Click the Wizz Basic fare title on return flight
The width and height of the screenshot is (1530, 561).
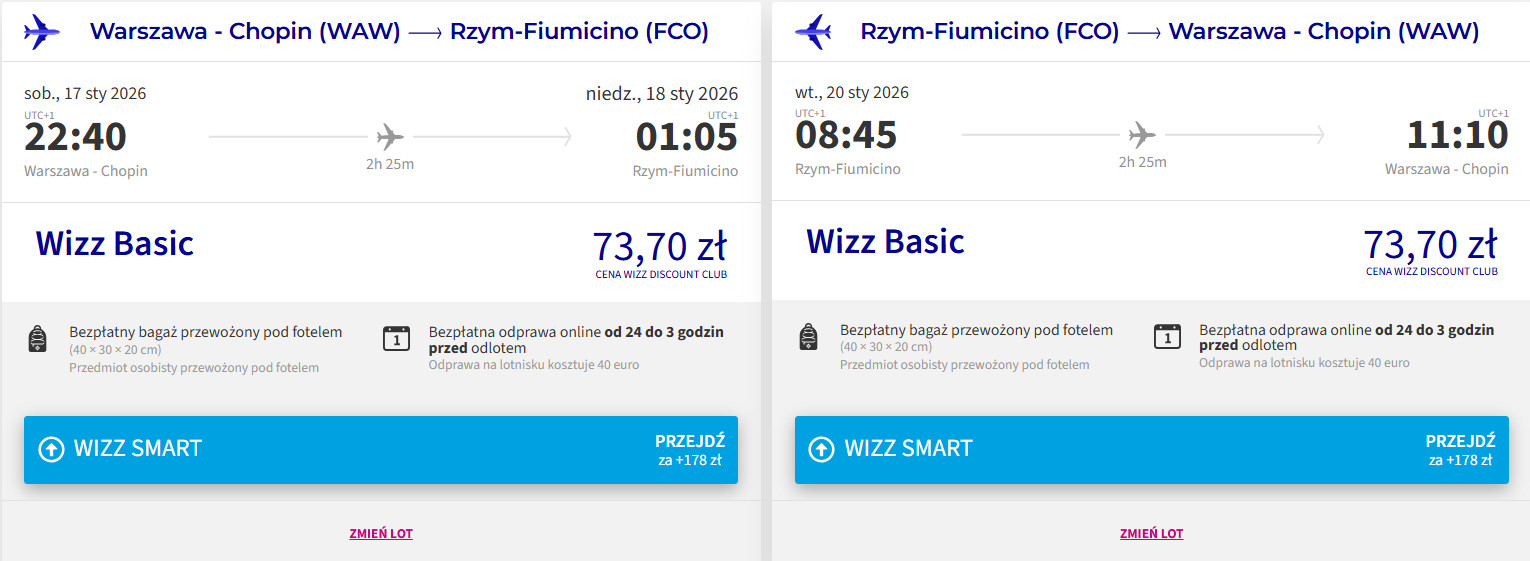click(x=885, y=242)
